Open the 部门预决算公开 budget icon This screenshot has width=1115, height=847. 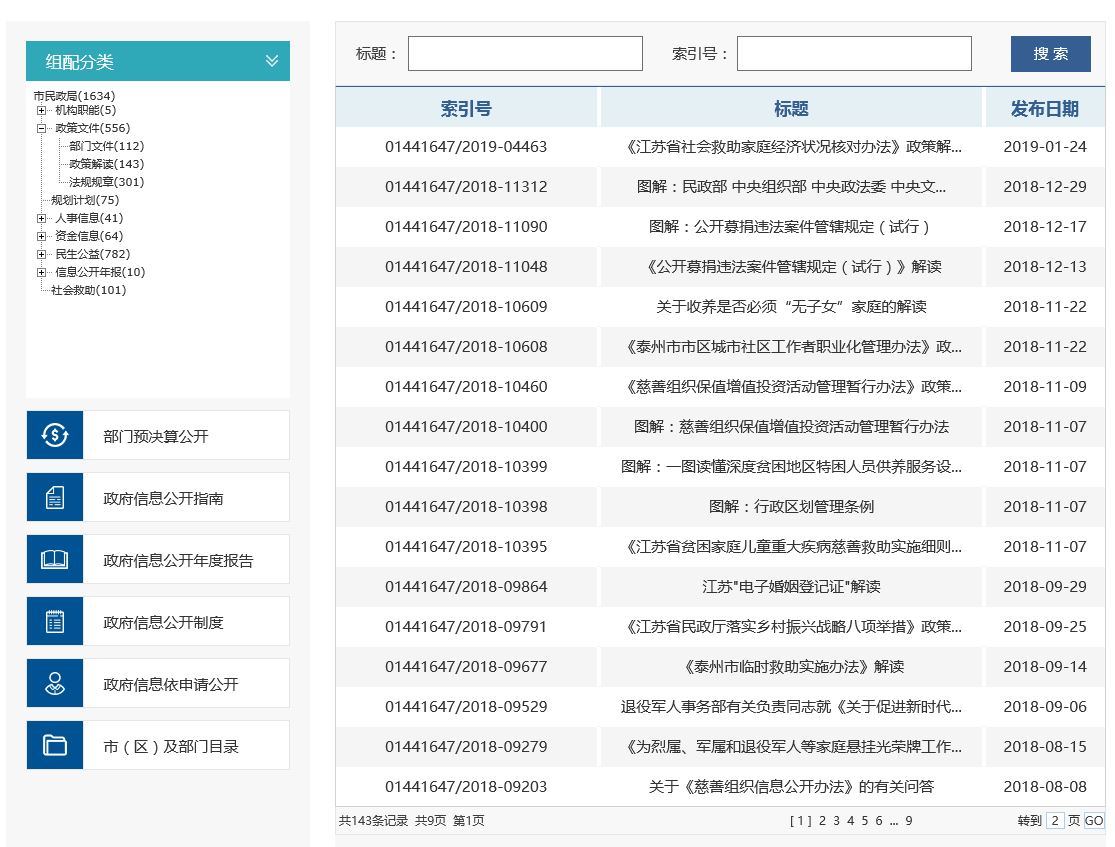[55, 434]
